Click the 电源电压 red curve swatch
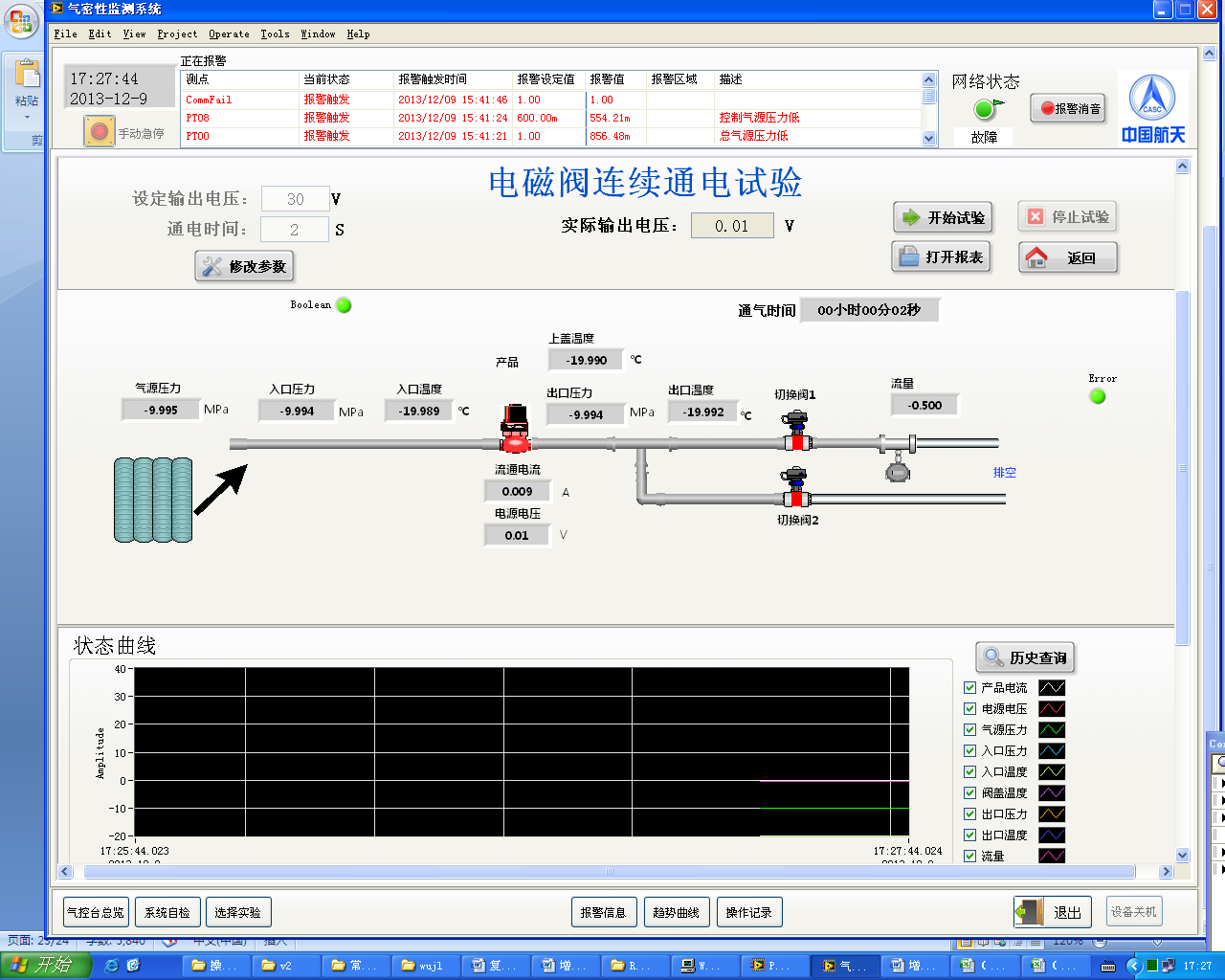This screenshot has height=980, width=1225. 1051,709
